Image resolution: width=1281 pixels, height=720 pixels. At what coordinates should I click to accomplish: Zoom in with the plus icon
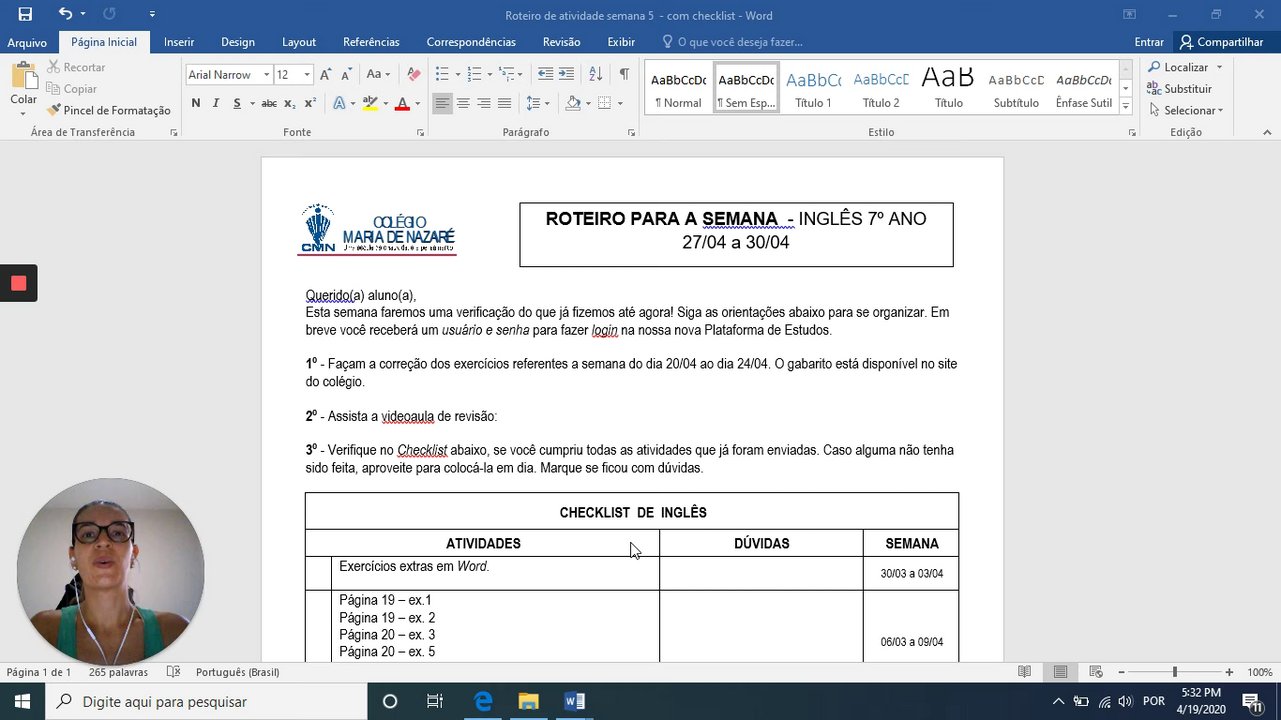(x=1229, y=672)
